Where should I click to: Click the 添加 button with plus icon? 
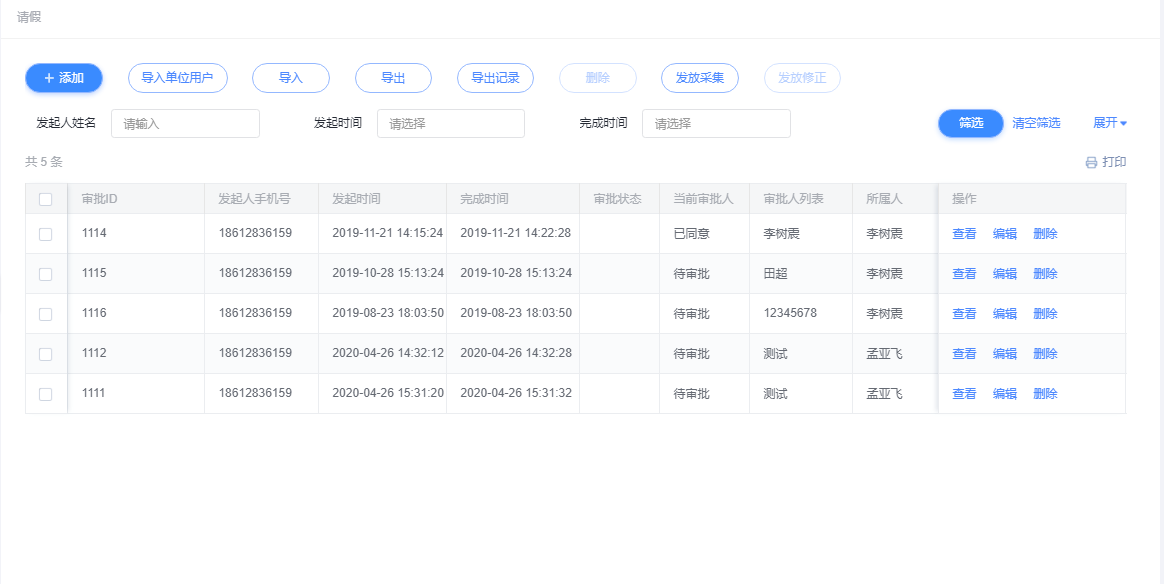pos(64,78)
